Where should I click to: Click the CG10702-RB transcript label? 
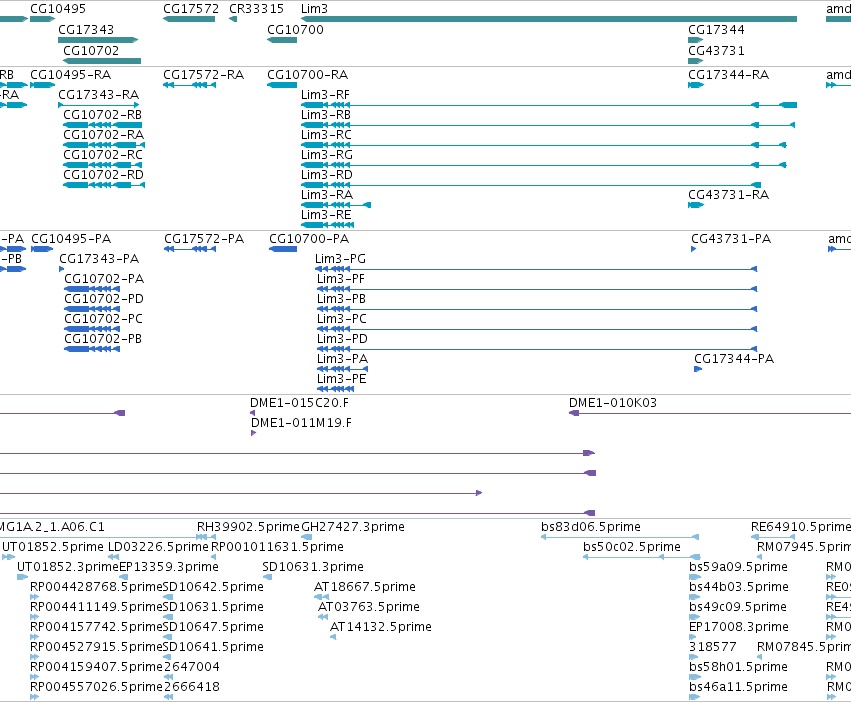click(x=103, y=115)
